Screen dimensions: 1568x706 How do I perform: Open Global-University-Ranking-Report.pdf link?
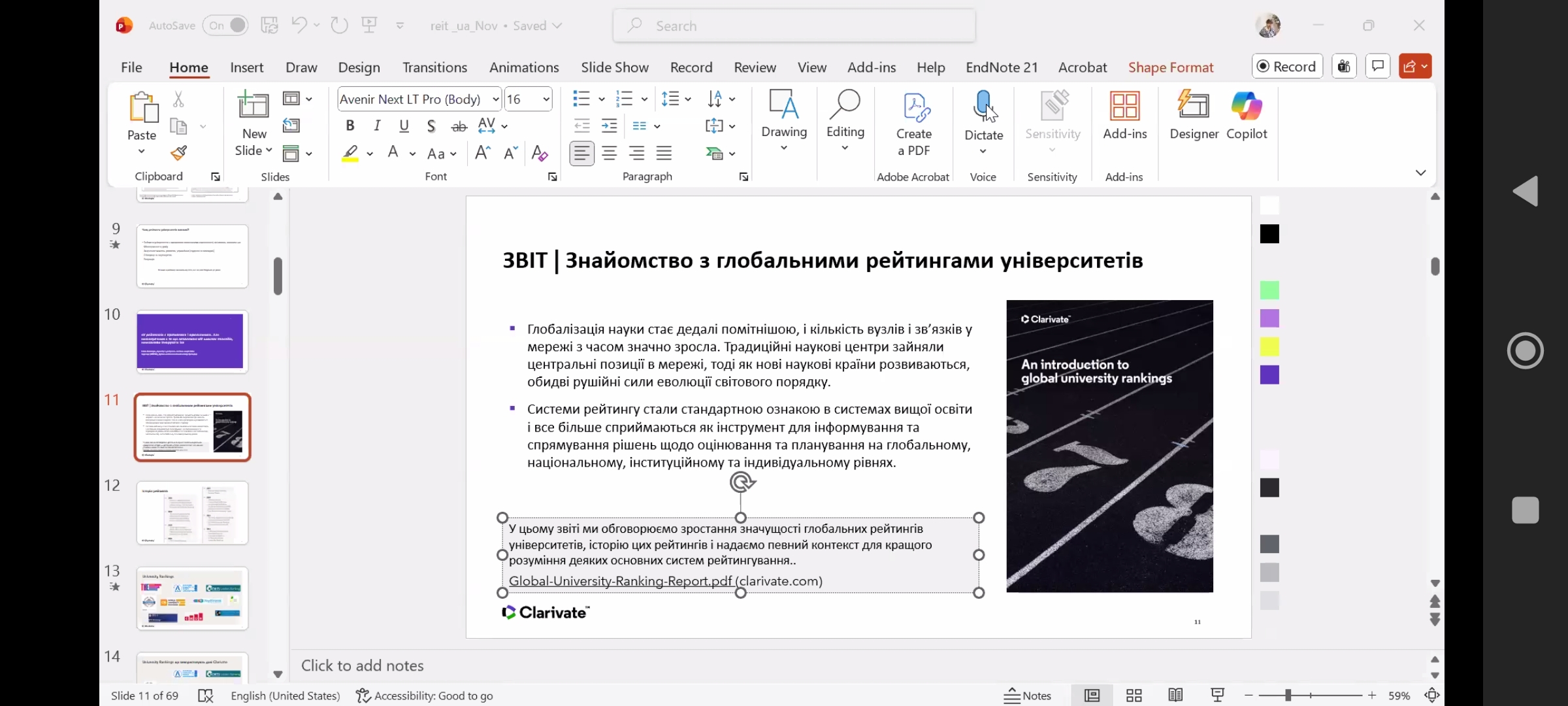click(620, 581)
